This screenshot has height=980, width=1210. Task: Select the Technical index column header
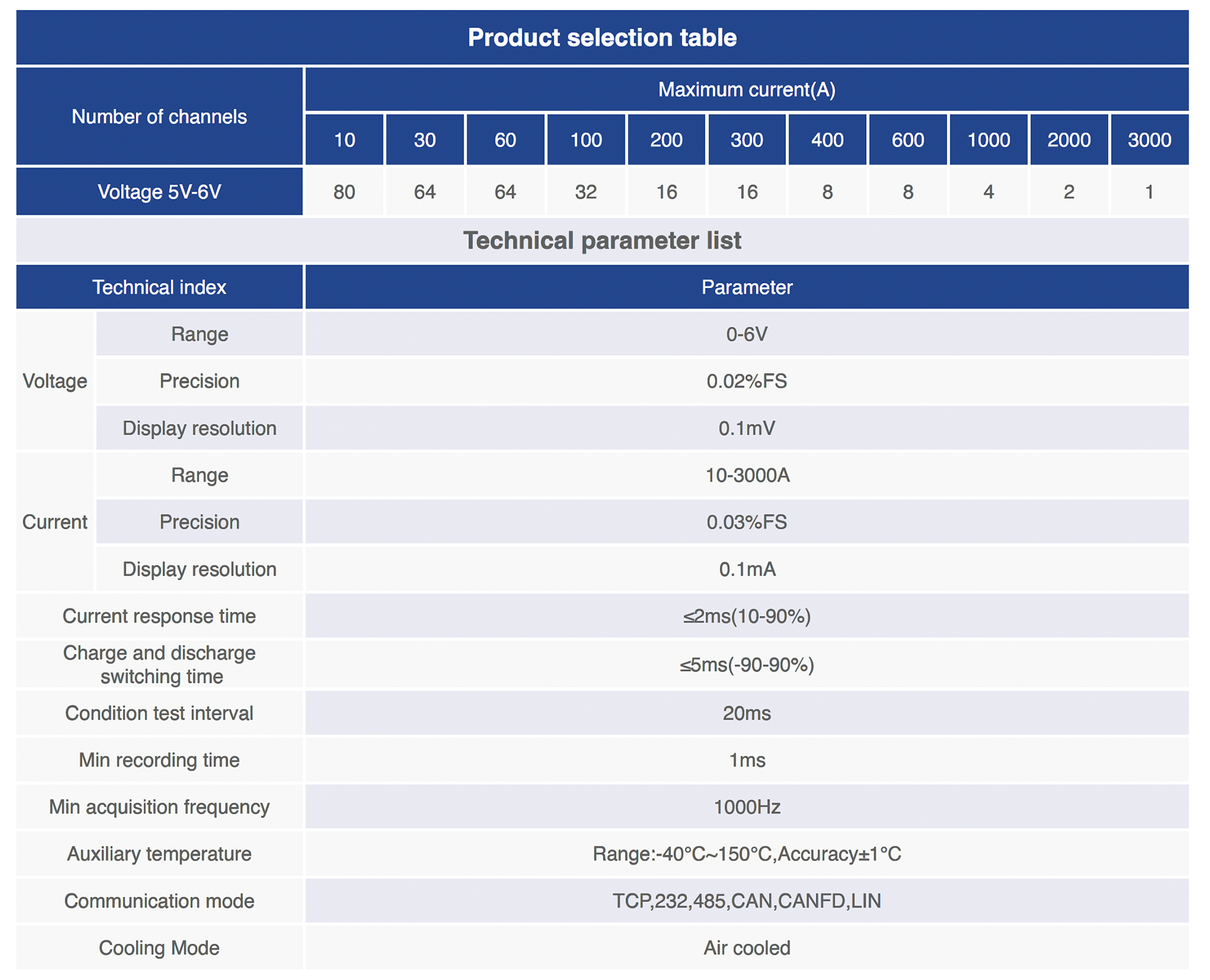pos(159,287)
